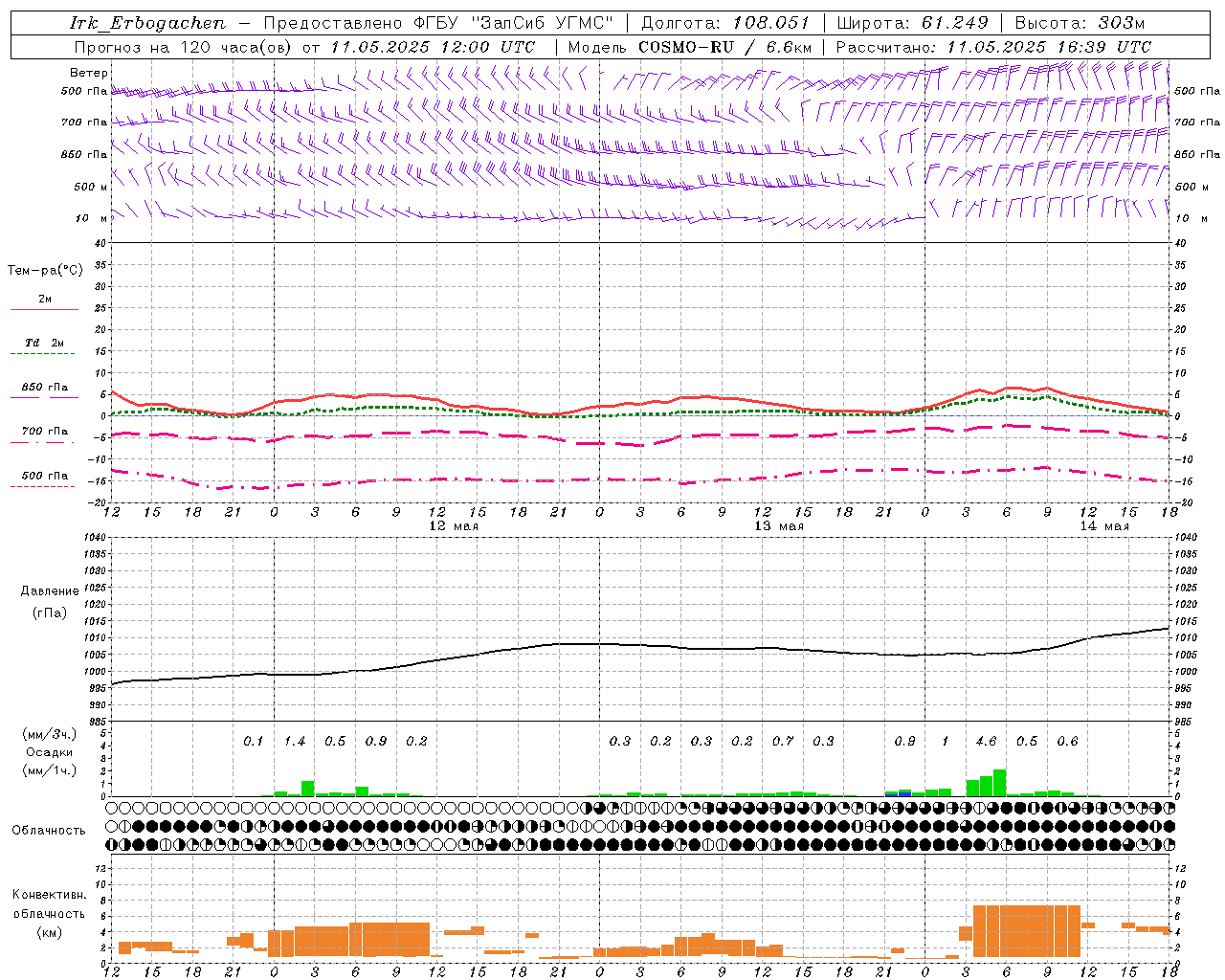The height and width of the screenshot is (980, 1225).
Task: Click the 1.4 precipitation total value
Action: 295,742
